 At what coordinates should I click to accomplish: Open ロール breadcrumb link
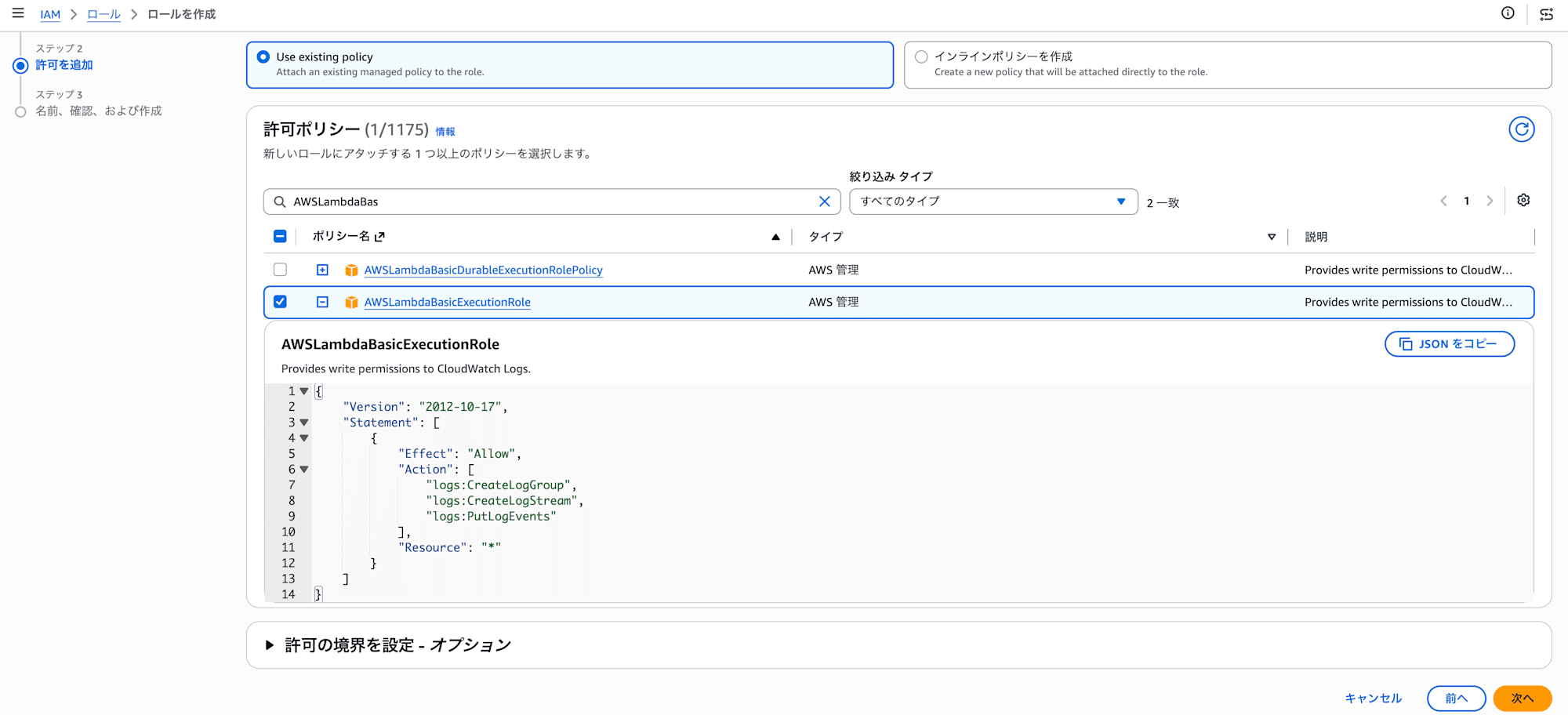[103, 14]
